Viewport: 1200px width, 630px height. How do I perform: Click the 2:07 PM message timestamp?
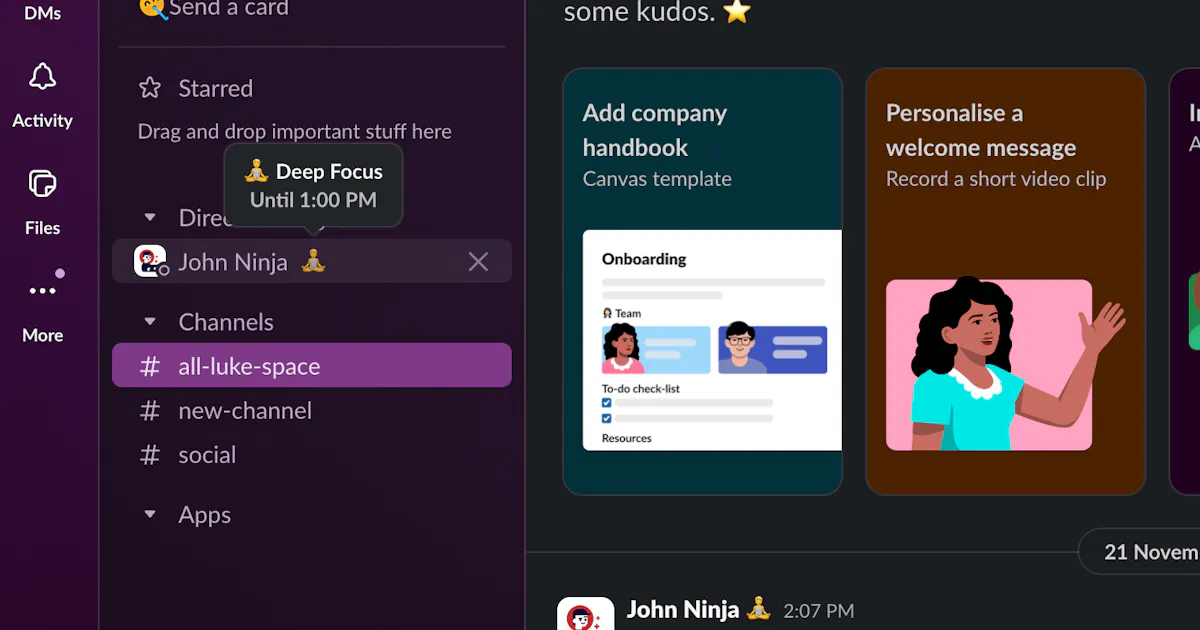tap(818, 610)
